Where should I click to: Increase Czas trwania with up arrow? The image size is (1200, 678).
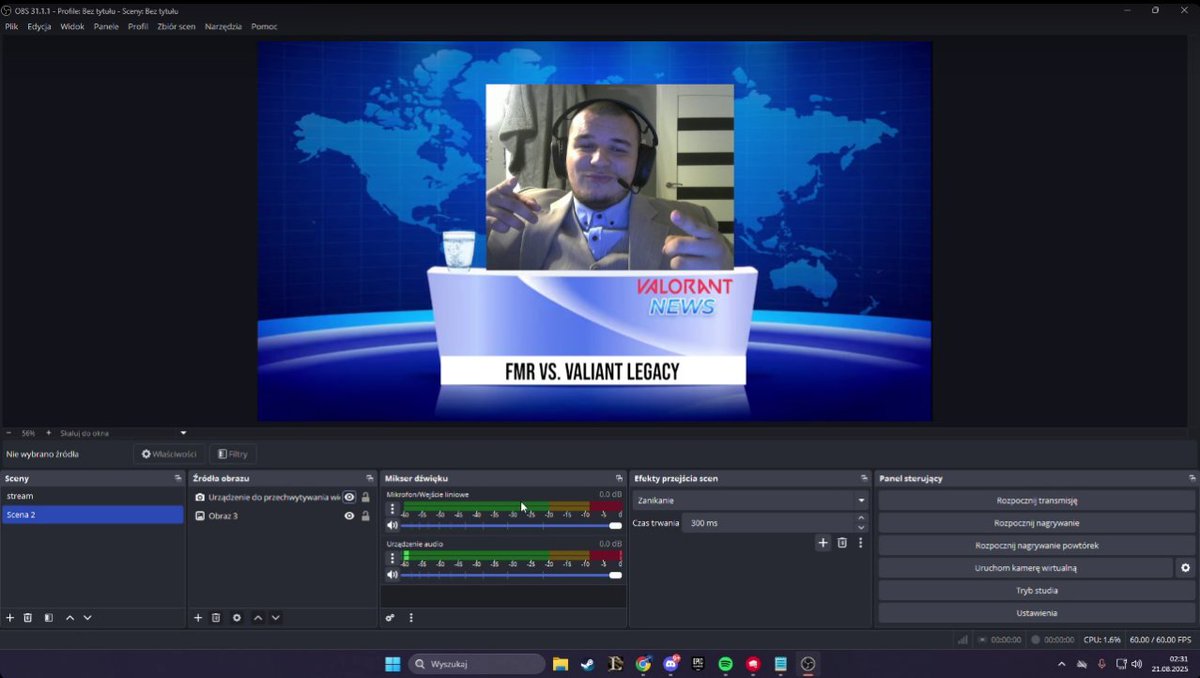click(x=861, y=518)
